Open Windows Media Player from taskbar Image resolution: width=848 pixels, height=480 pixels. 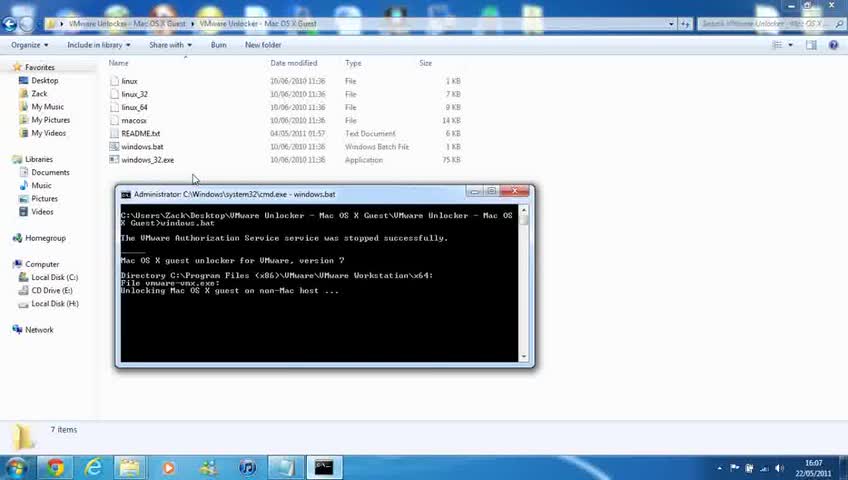click(x=169, y=468)
